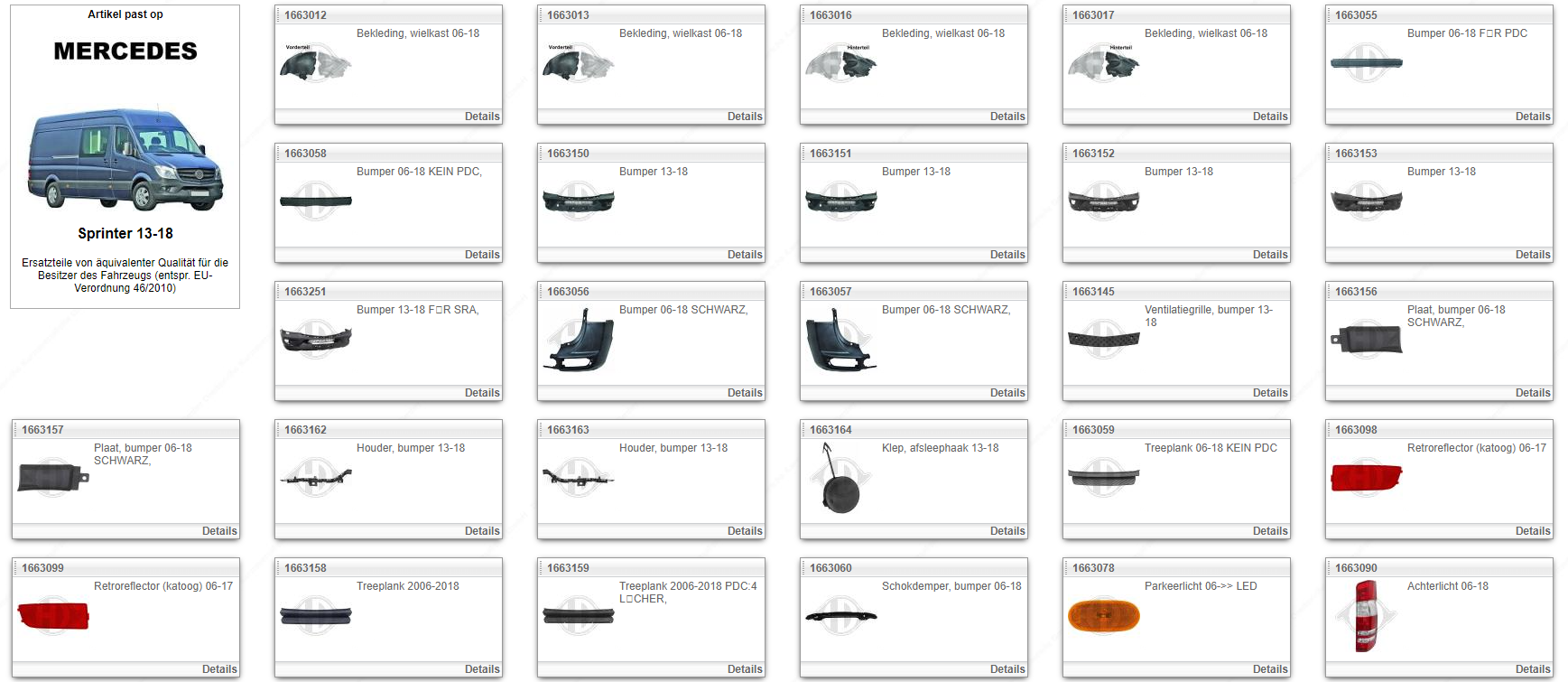This screenshot has width=1568, height=682.
Task: Click the Schokdemper bumper part image
Action: tap(840, 616)
